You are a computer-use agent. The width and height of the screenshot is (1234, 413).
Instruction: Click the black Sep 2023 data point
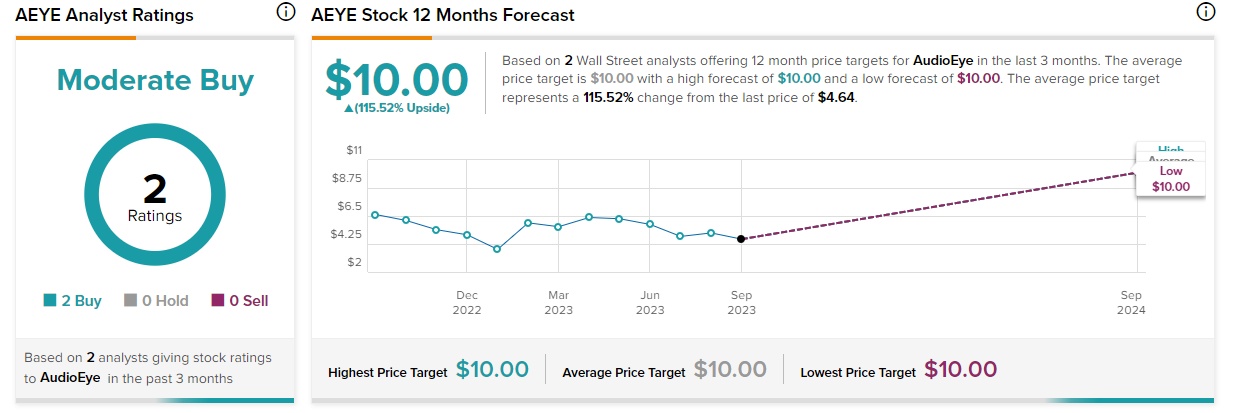click(741, 239)
